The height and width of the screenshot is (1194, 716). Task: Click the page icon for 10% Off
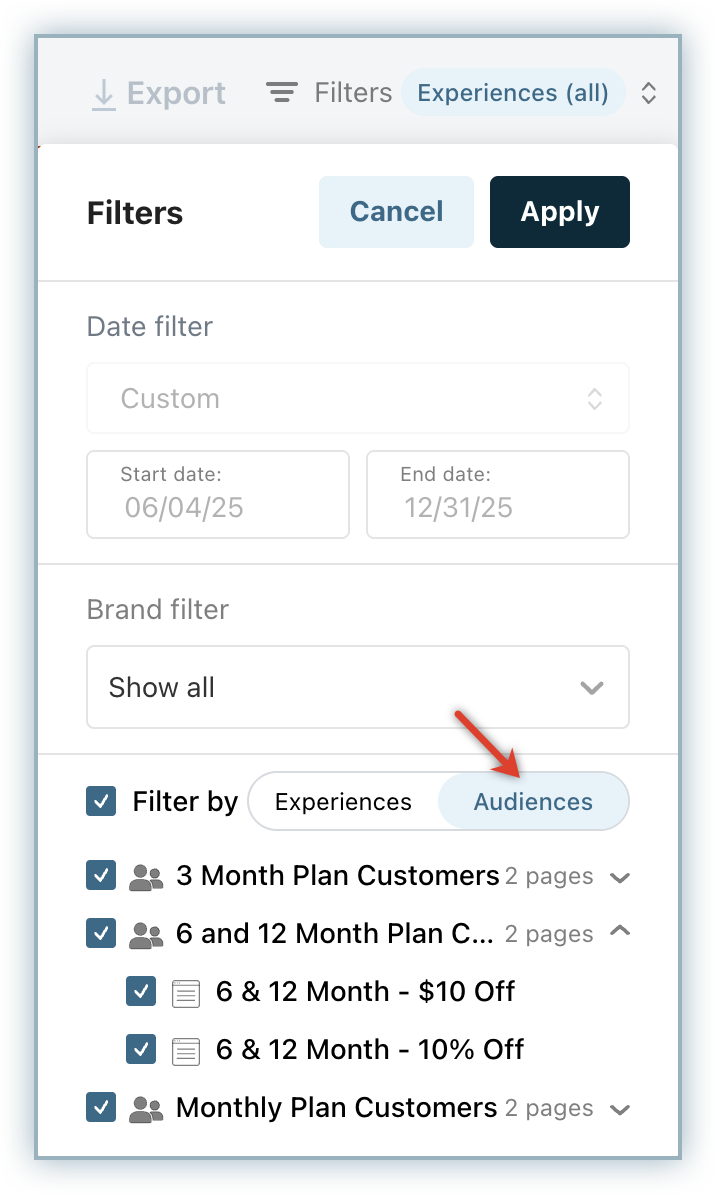[x=185, y=1051]
